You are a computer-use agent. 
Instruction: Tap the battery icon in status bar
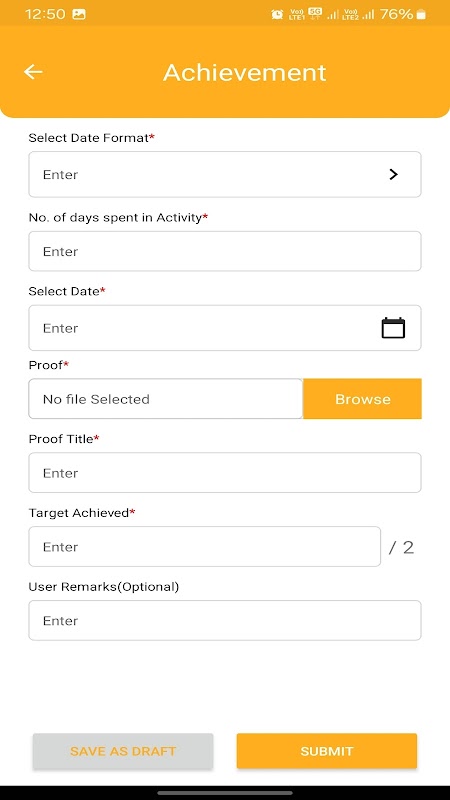coord(421,14)
